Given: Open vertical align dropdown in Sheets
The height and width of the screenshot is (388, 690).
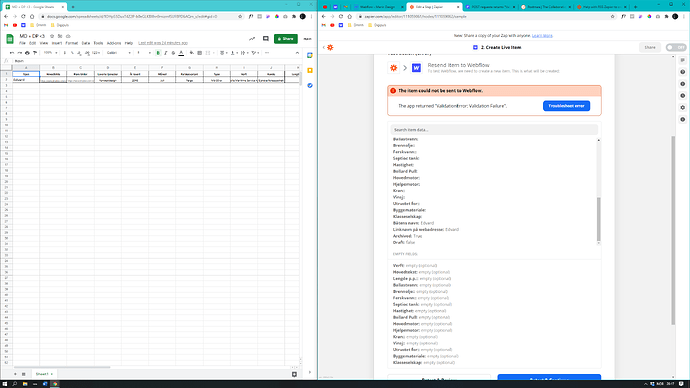Looking at the screenshot, I should point(234,53).
